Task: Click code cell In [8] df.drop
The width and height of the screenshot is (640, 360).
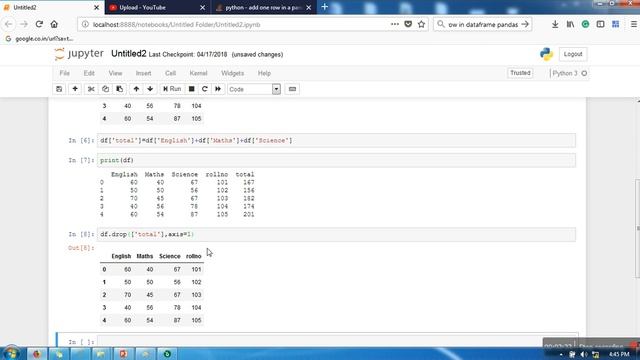Action: click(336, 234)
